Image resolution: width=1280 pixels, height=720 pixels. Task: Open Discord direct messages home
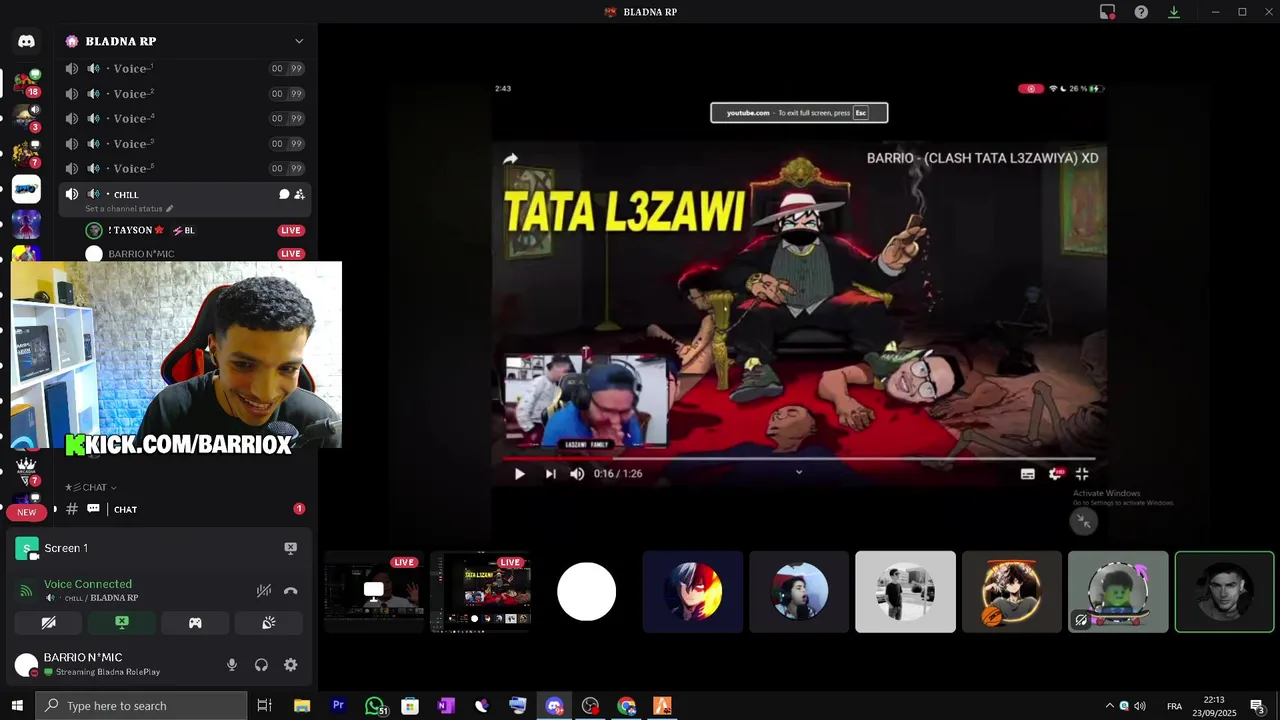tap(26, 41)
